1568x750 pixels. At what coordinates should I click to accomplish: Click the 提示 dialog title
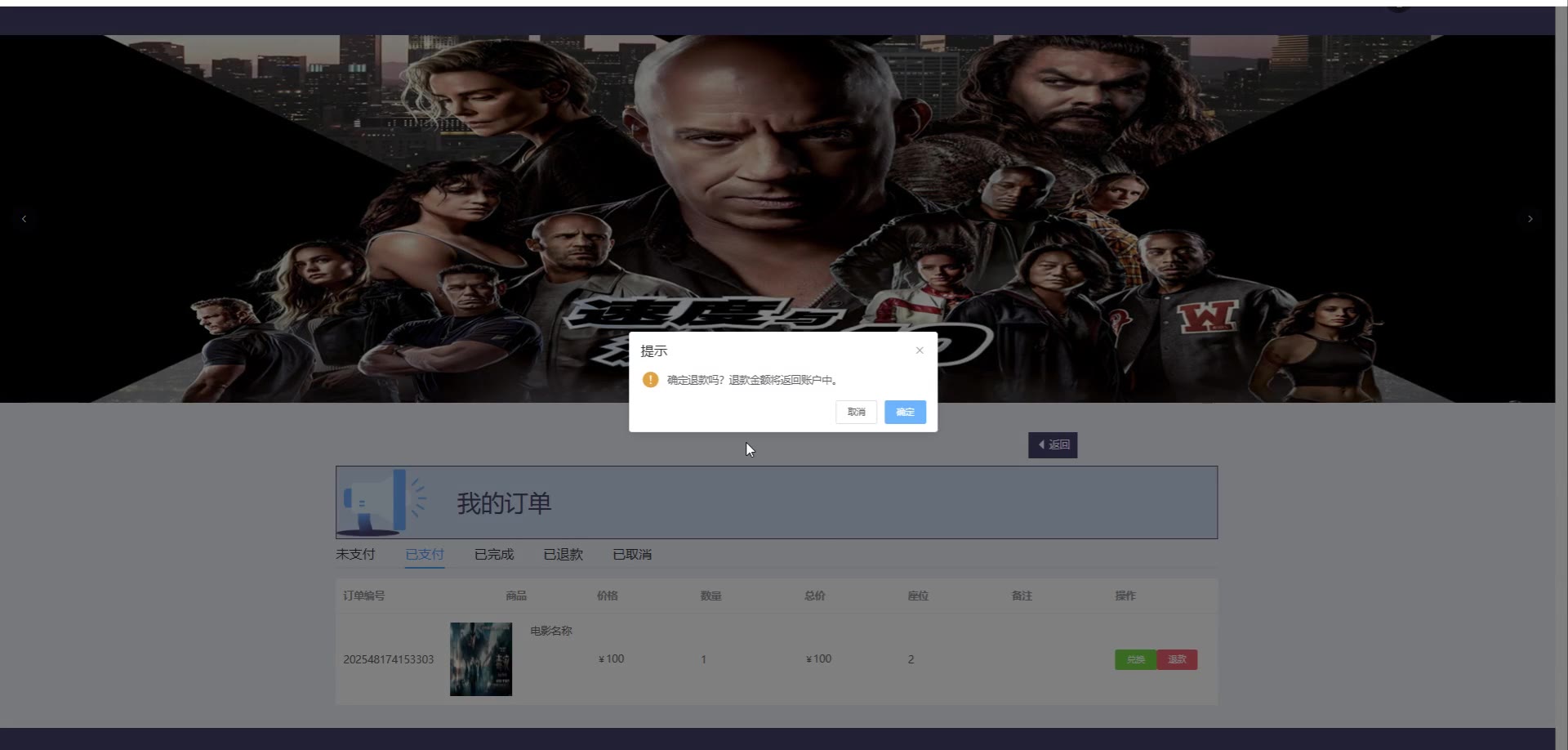coord(654,351)
